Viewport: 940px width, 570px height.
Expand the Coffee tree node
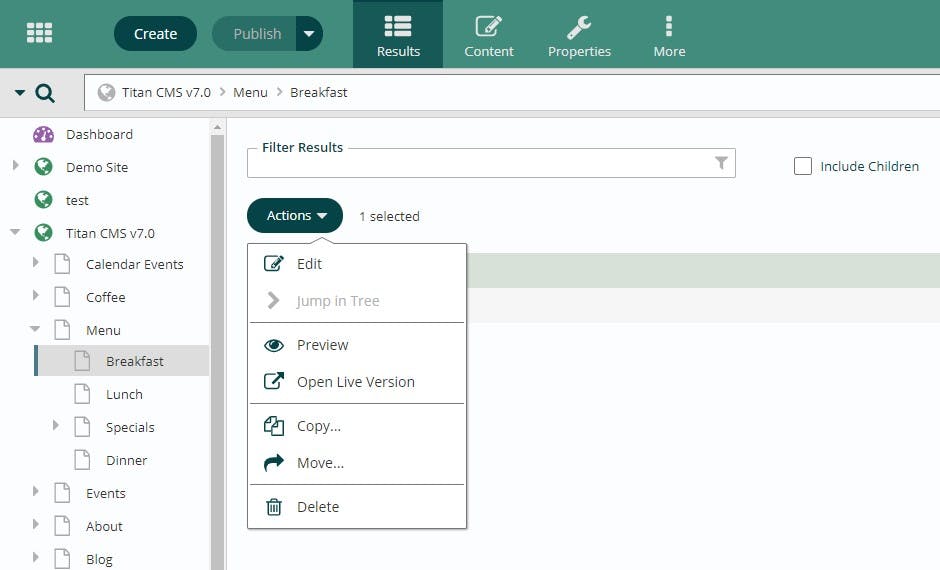click(35, 295)
